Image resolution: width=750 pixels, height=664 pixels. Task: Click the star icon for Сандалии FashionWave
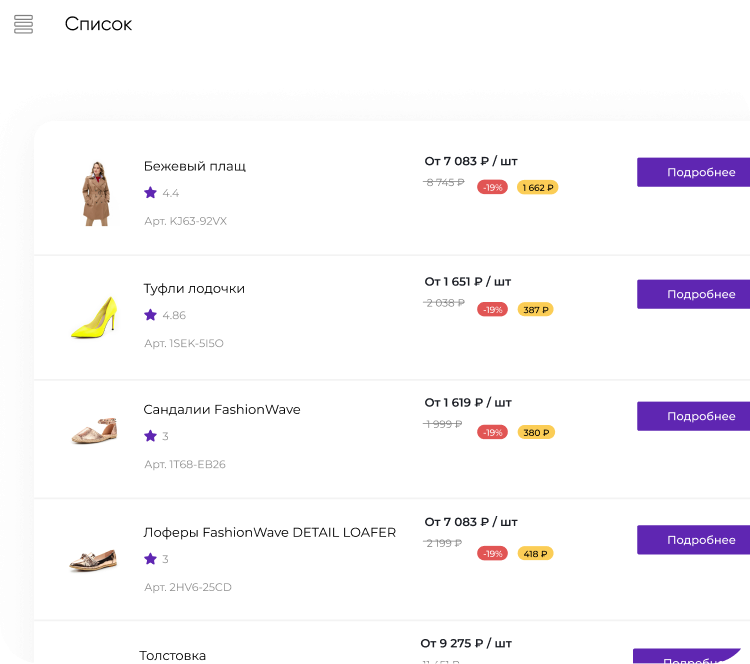pos(151,436)
